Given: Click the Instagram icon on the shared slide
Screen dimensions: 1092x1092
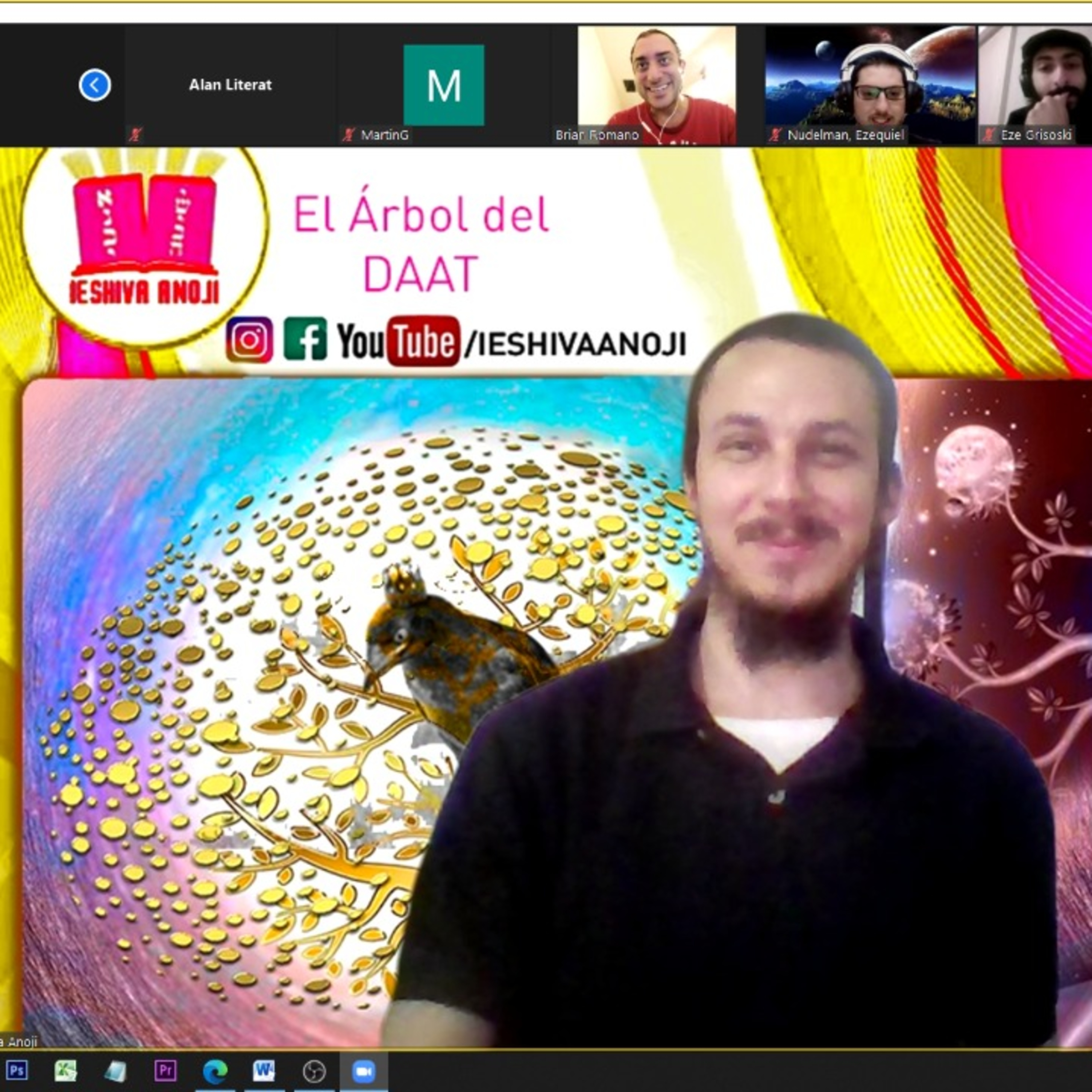Looking at the screenshot, I should pyautogui.click(x=249, y=340).
